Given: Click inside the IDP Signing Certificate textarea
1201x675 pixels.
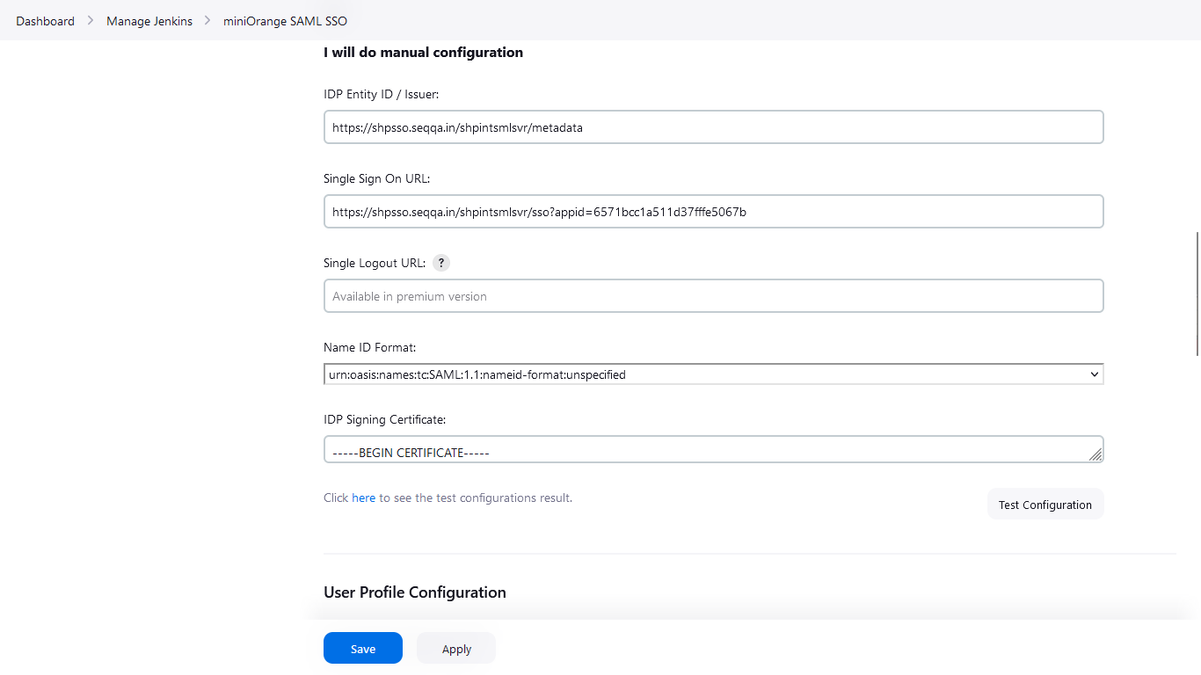Looking at the screenshot, I should [713, 449].
